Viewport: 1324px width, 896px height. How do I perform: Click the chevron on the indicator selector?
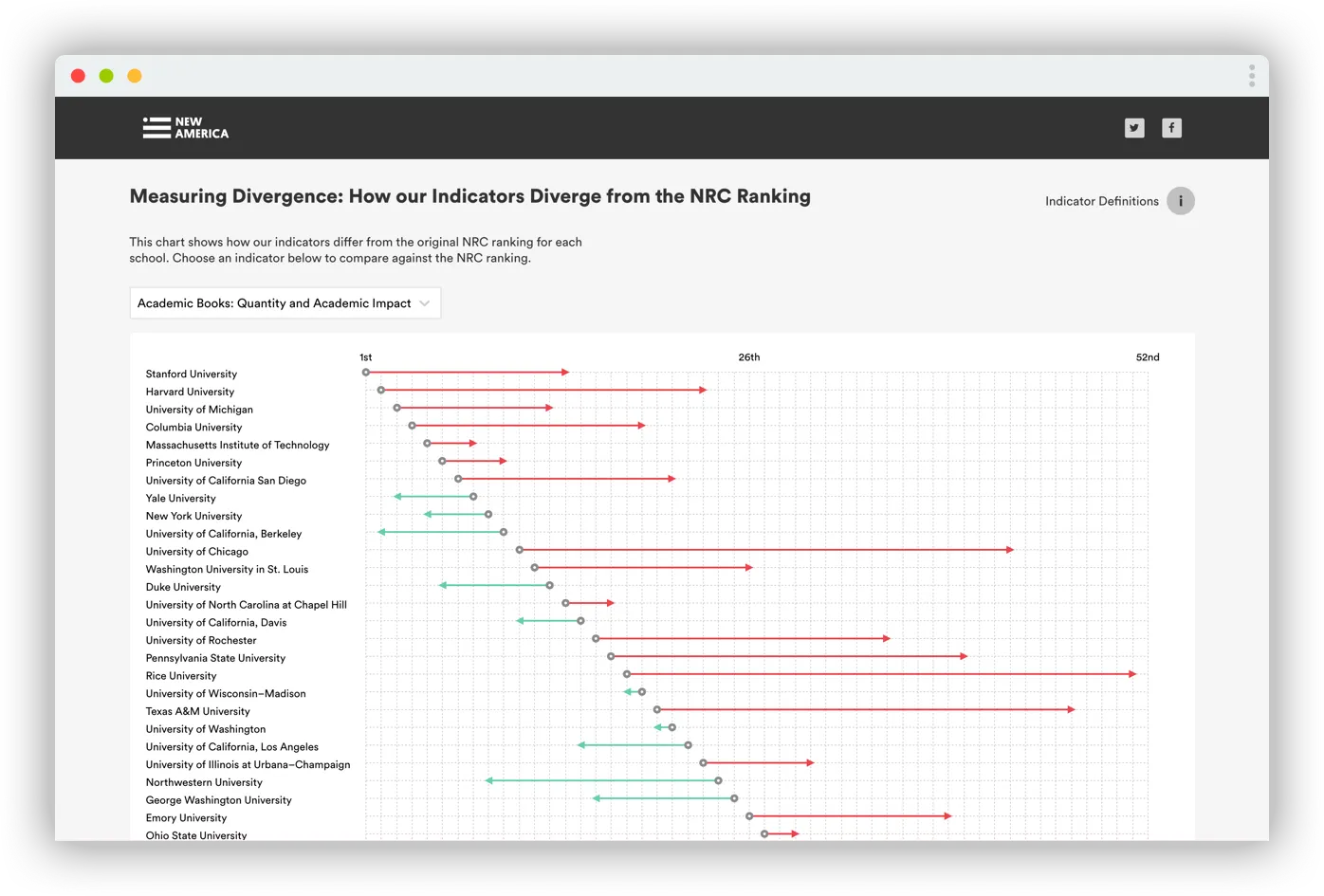coord(426,302)
